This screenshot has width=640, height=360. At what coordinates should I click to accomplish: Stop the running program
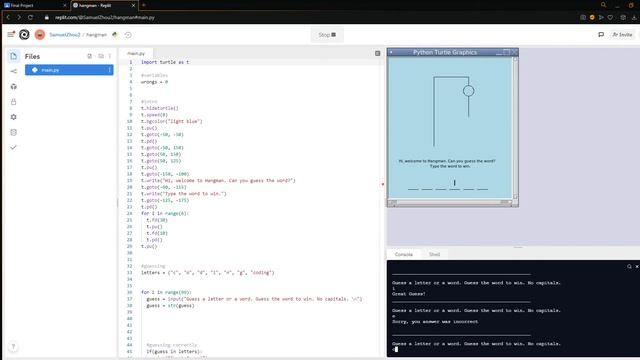327,35
